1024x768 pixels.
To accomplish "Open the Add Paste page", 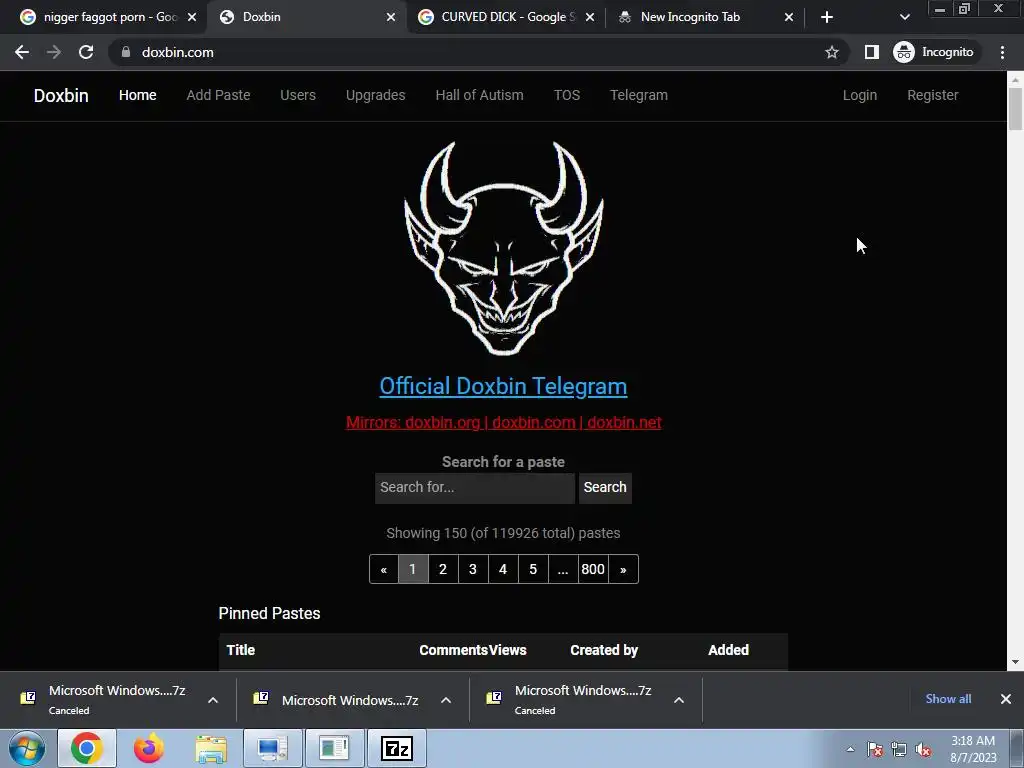I will point(218,95).
